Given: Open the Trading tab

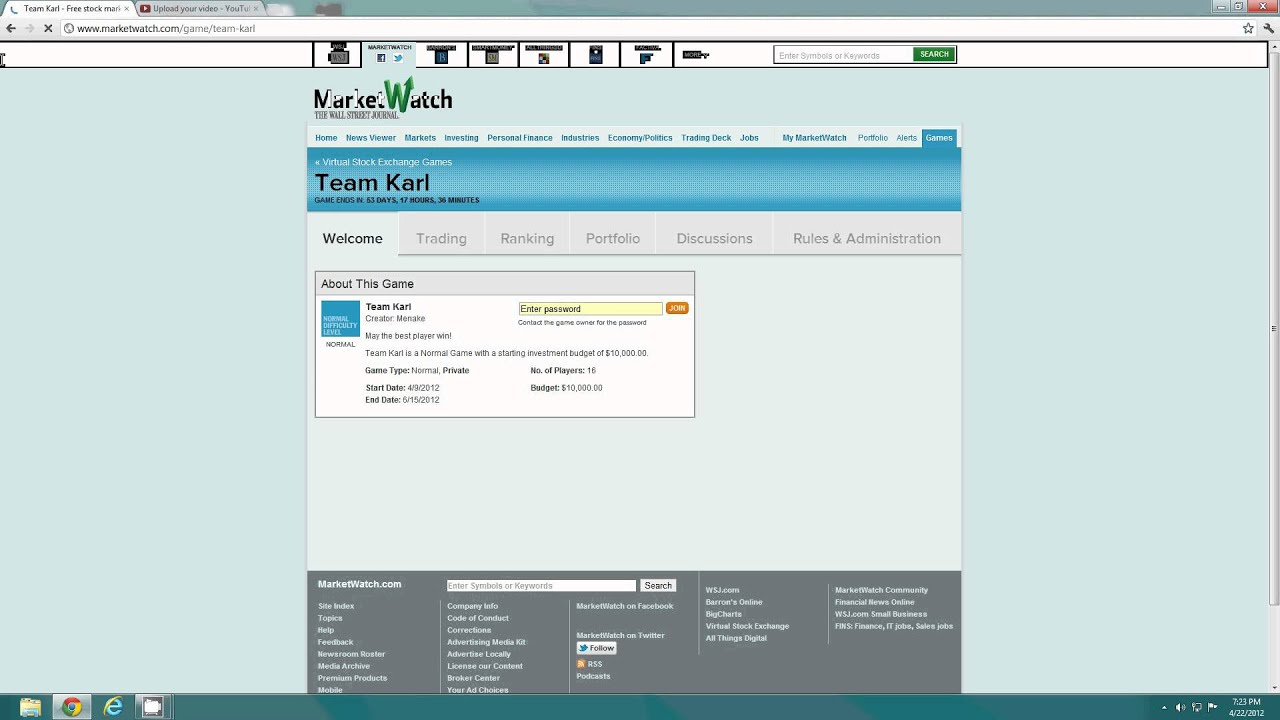Looking at the screenshot, I should pyautogui.click(x=441, y=238).
